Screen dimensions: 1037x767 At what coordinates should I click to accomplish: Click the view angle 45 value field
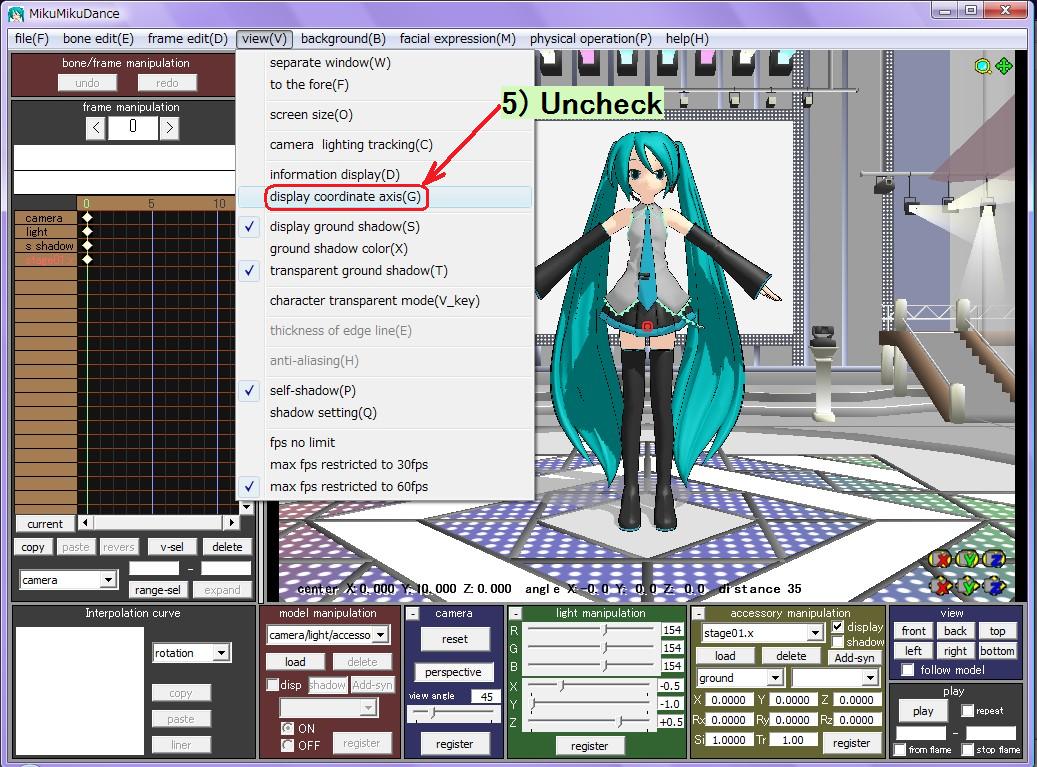486,696
